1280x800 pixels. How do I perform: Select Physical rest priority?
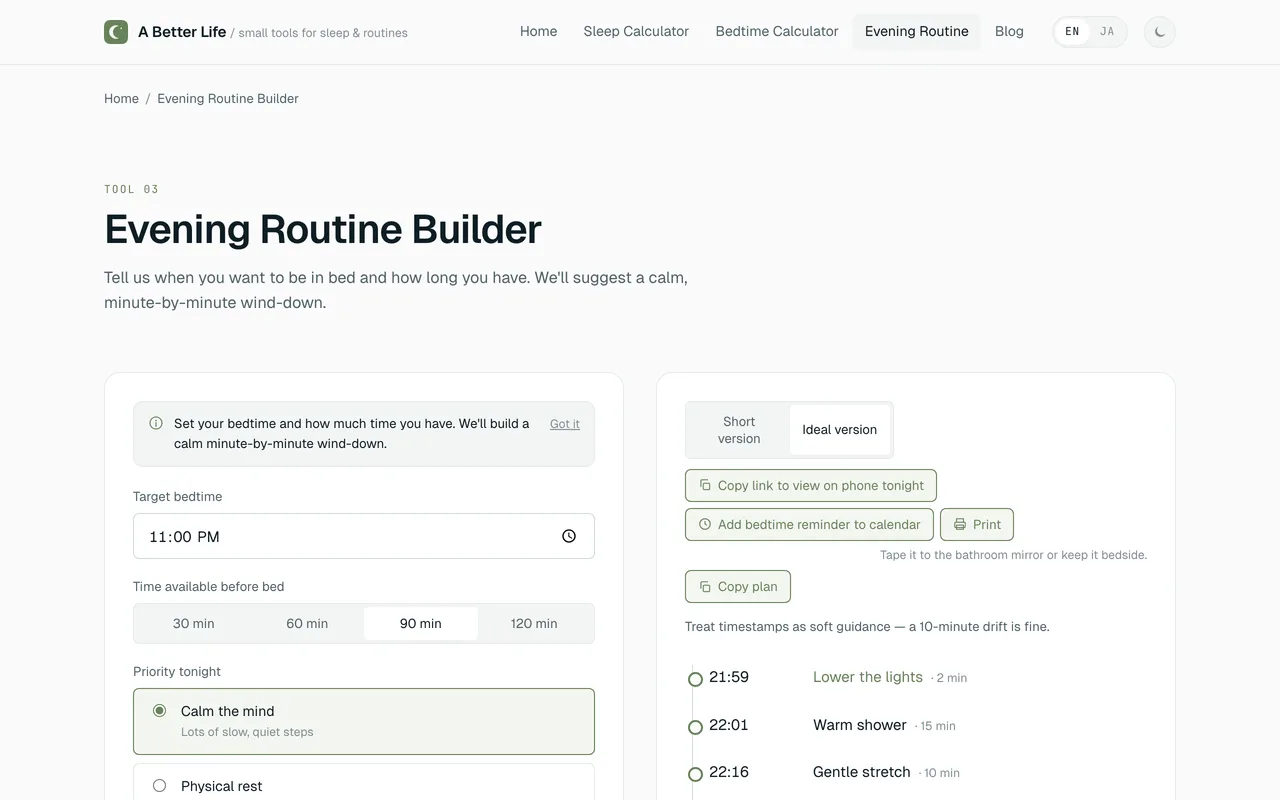[x=364, y=786]
